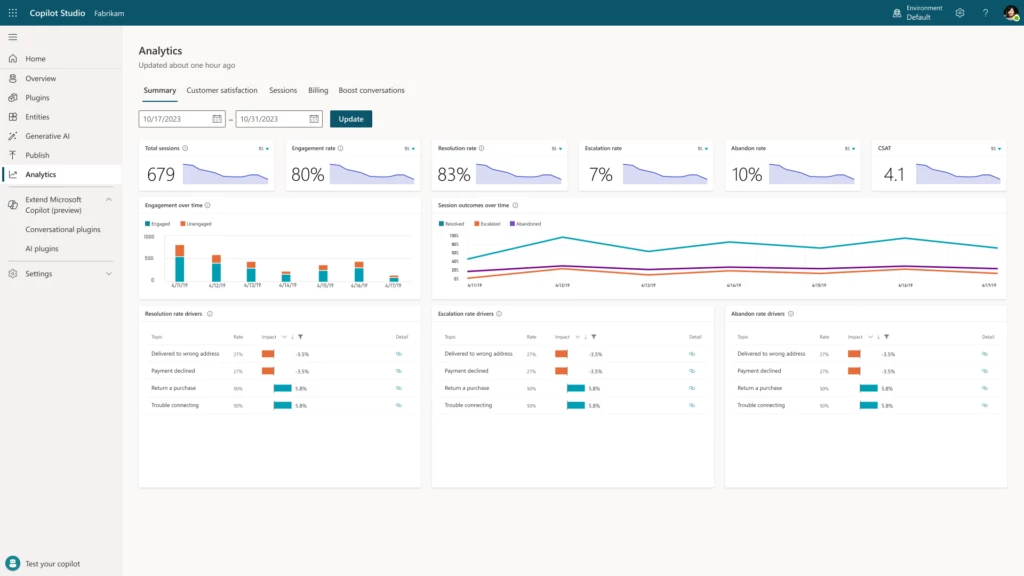Screen dimensions: 1024x576
Task: Toggle the navigation pane with the hamburger icon
Action: [x=13, y=36]
